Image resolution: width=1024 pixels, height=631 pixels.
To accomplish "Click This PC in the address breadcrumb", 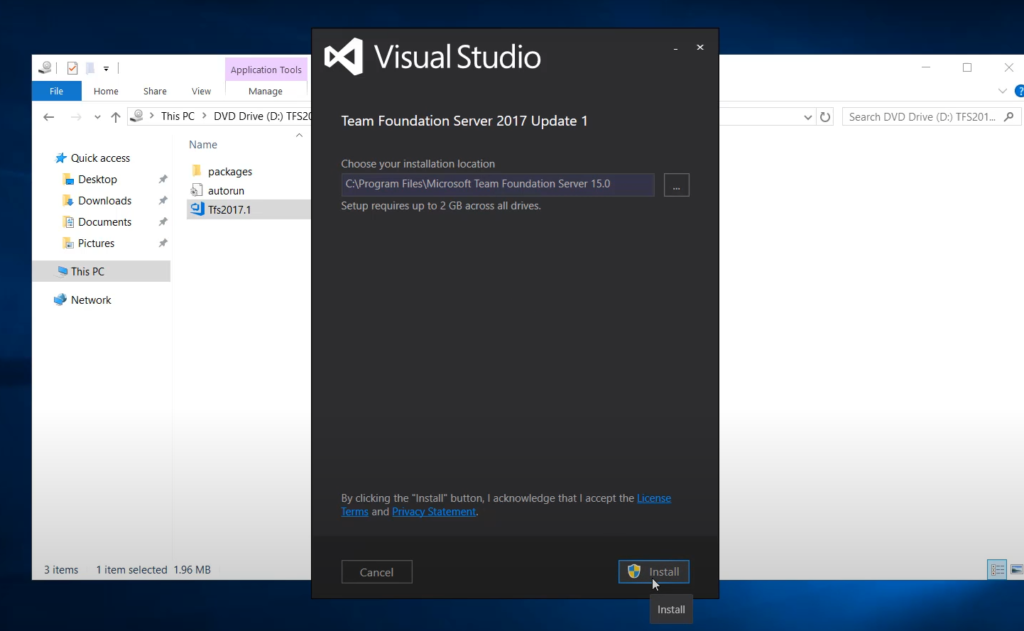I will 178,116.
